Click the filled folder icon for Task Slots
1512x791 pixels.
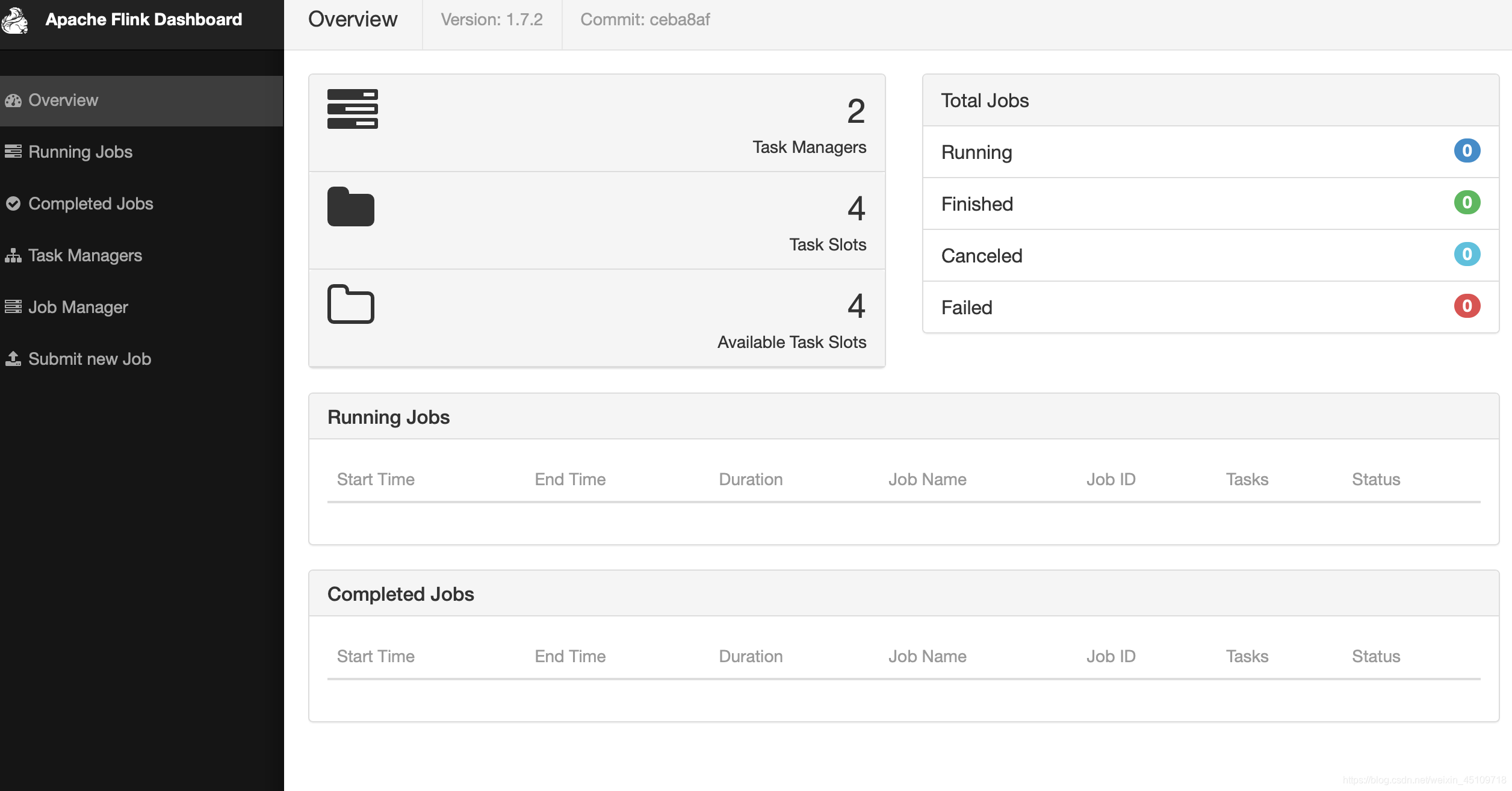pos(351,206)
